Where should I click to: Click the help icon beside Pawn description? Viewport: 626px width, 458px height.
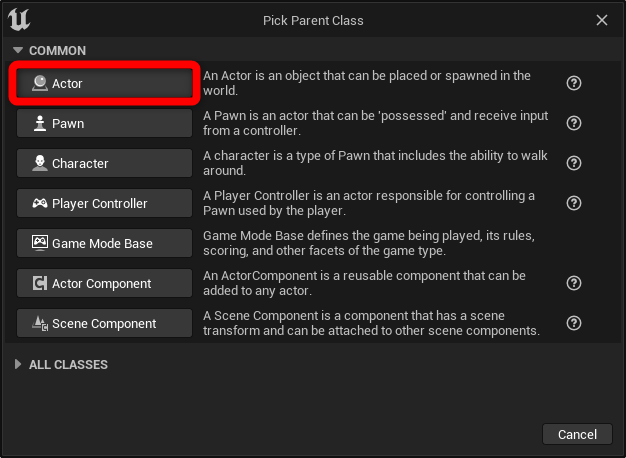click(574, 123)
